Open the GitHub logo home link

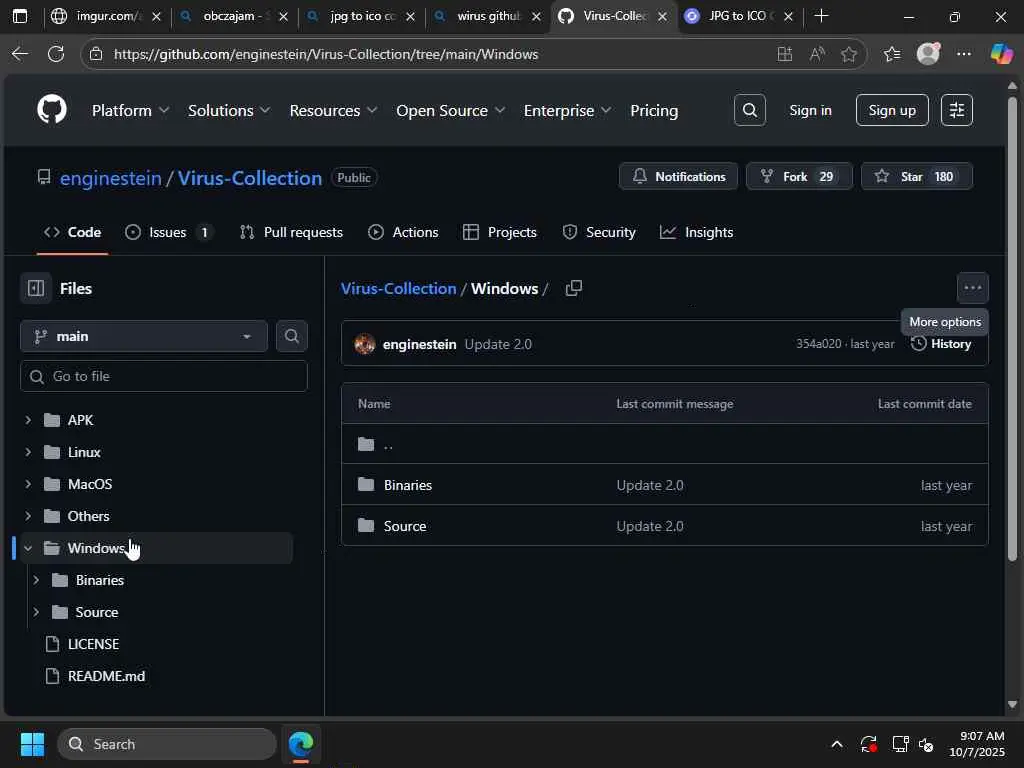coord(52,109)
